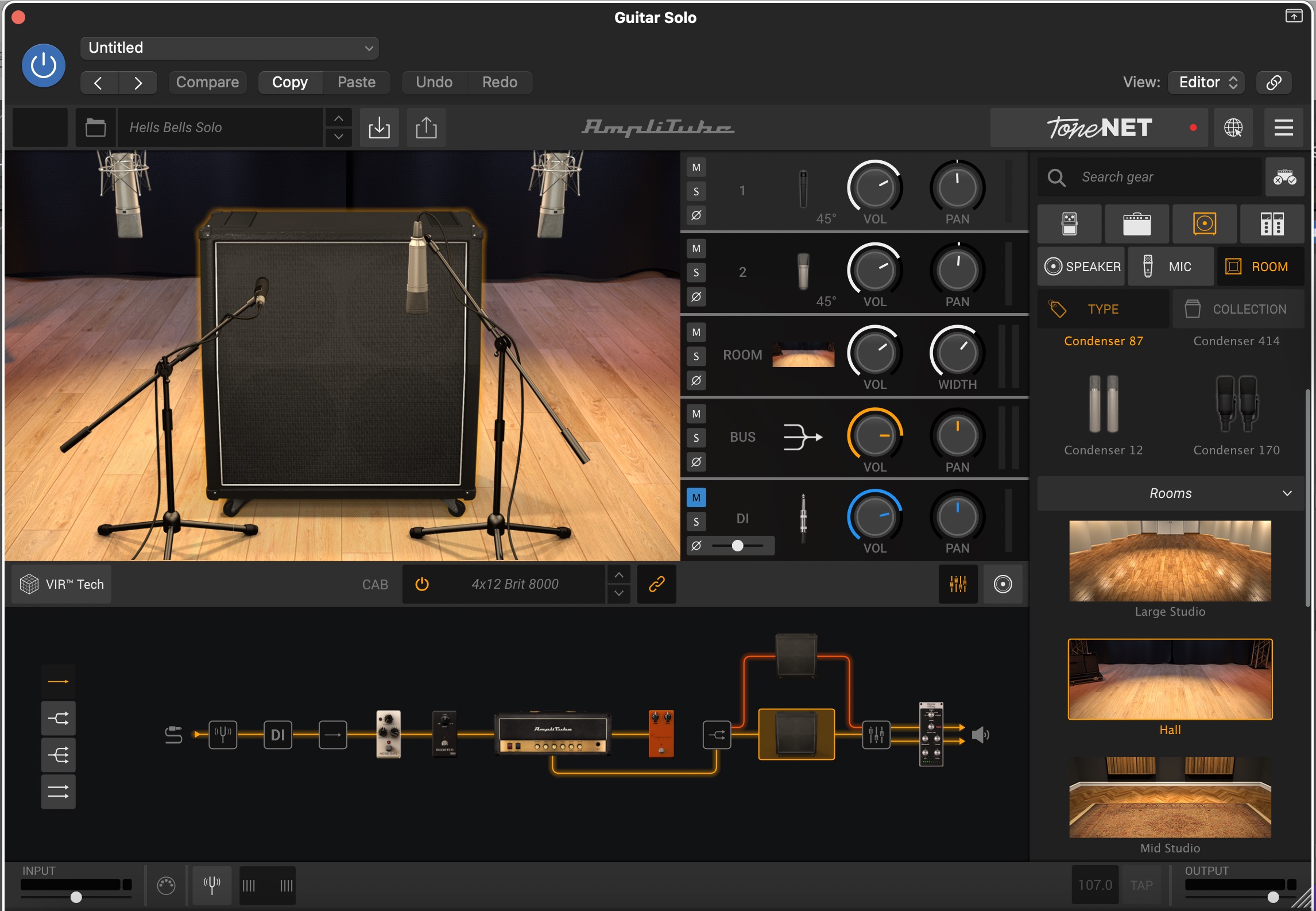The width and height of the screenshot is (1316, 911).
Task: Click the save preset download icon
Action: [x=379, y=128]
